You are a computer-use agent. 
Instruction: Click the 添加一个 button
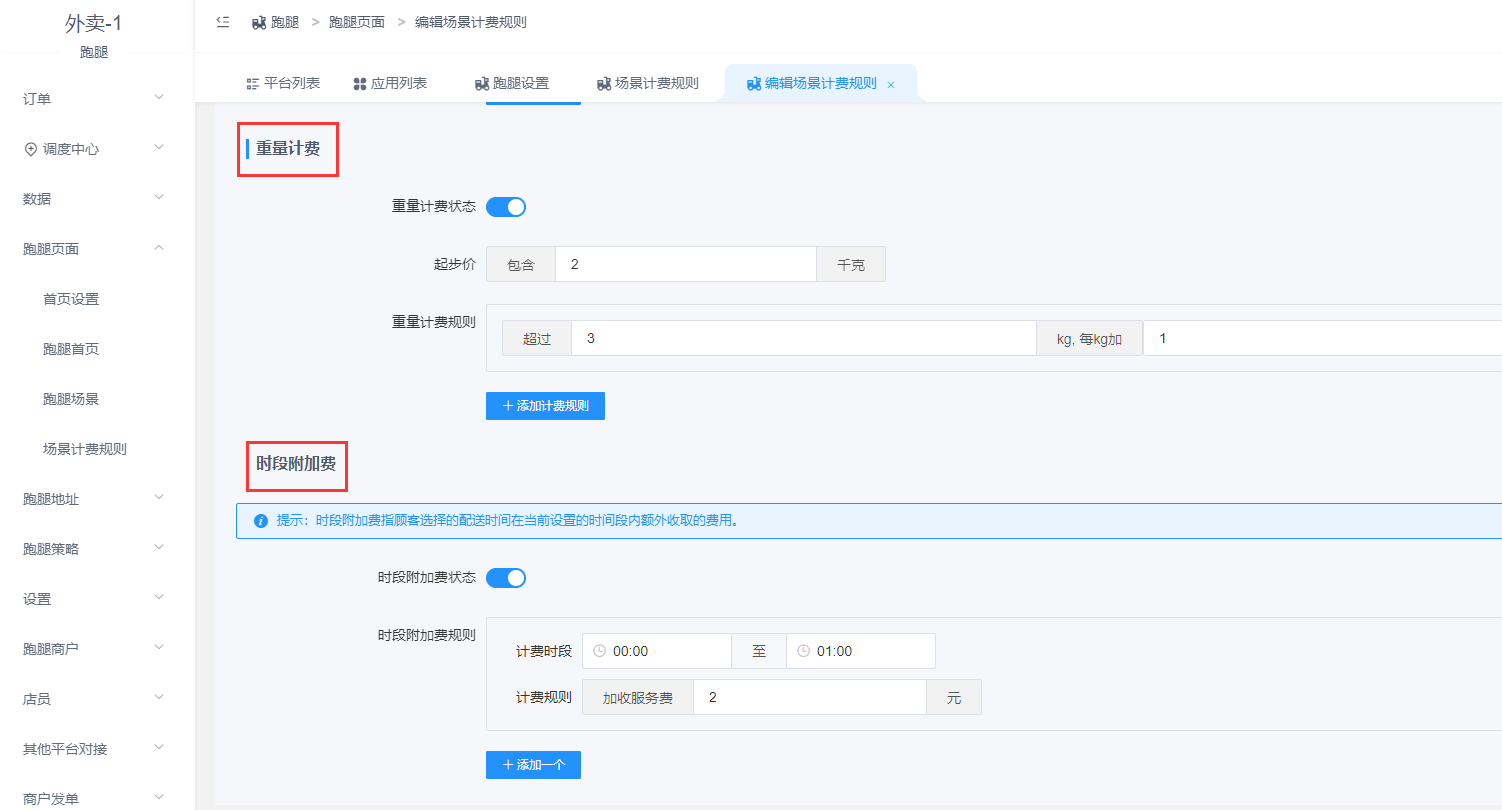click(x=533, y=765)
